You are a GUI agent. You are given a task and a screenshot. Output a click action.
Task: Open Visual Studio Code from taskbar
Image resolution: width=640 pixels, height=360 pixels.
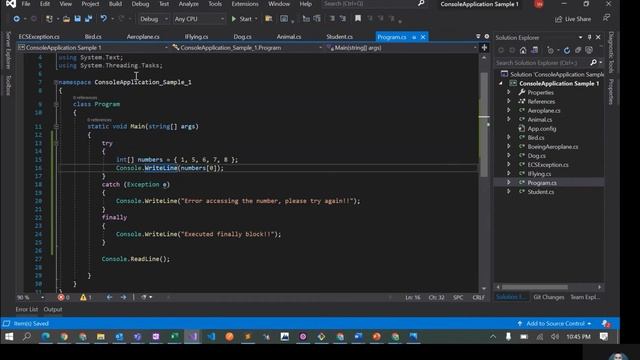(x=211, y=337)
